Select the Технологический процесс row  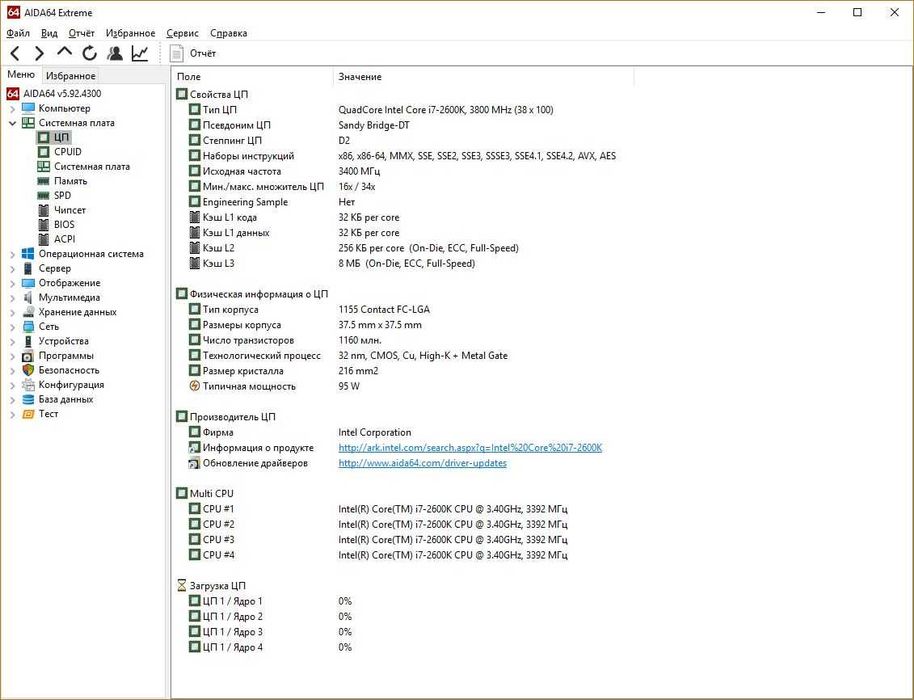[347, 356]
